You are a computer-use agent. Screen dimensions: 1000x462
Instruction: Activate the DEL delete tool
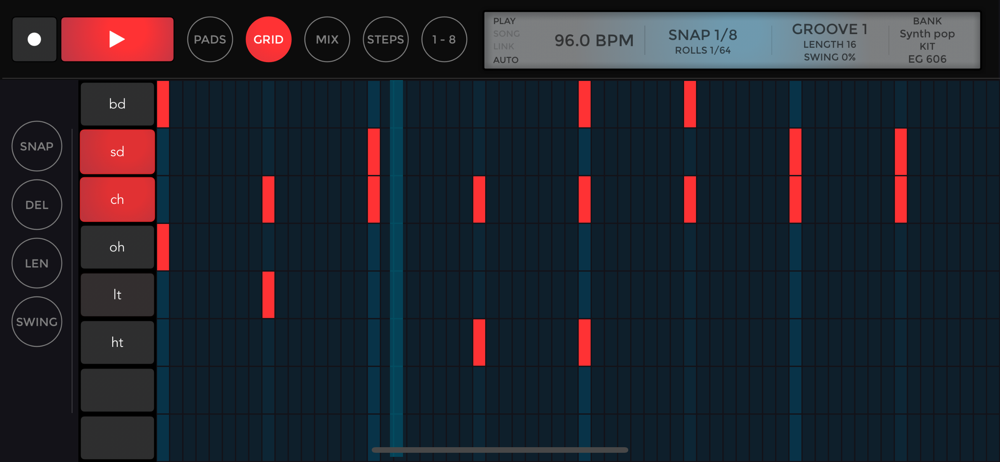pyautogui.click(x=37, y=205)
